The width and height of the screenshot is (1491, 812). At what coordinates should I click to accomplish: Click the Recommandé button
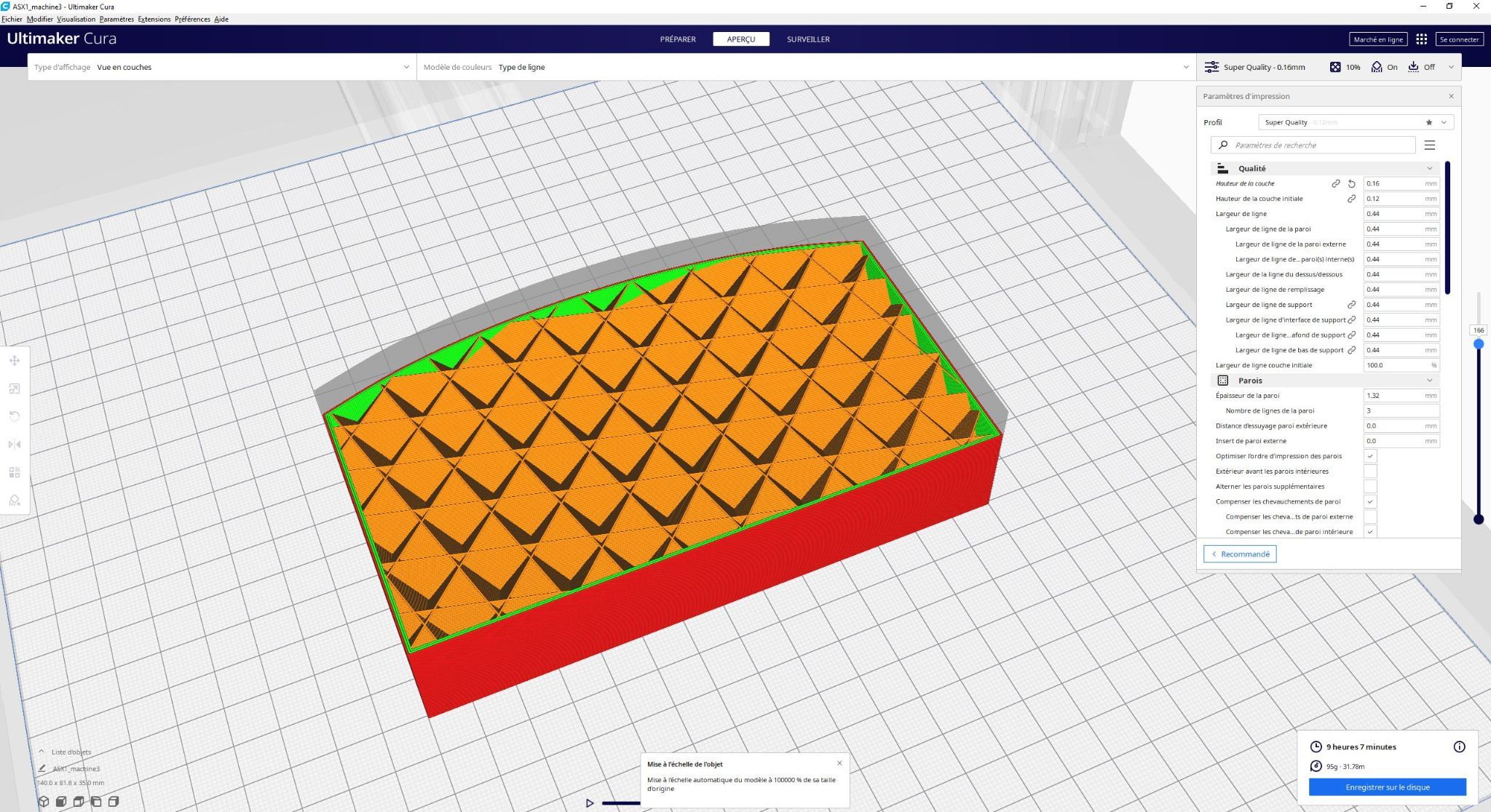[1240, 554]
